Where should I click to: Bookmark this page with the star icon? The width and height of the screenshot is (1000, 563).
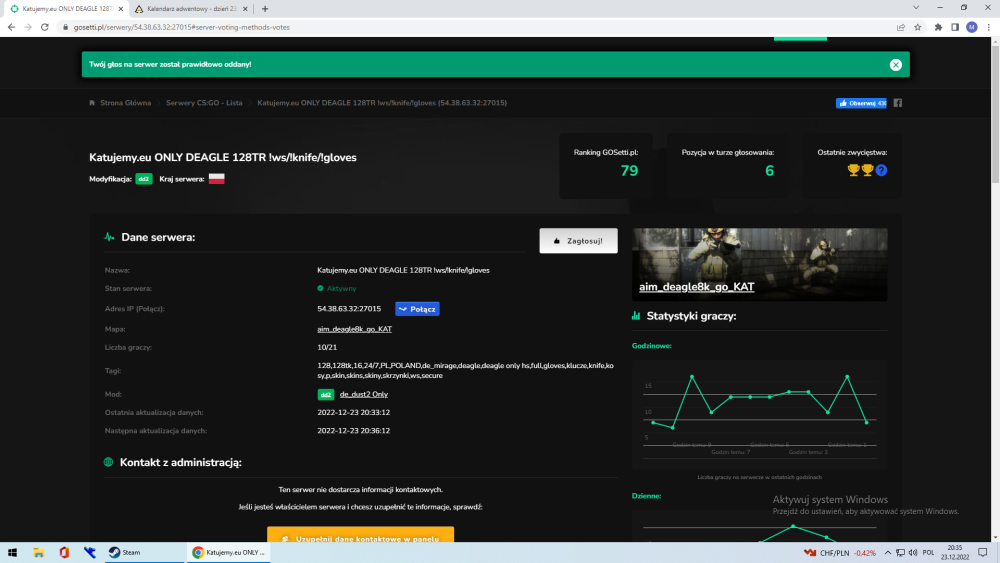pos(918,27)
